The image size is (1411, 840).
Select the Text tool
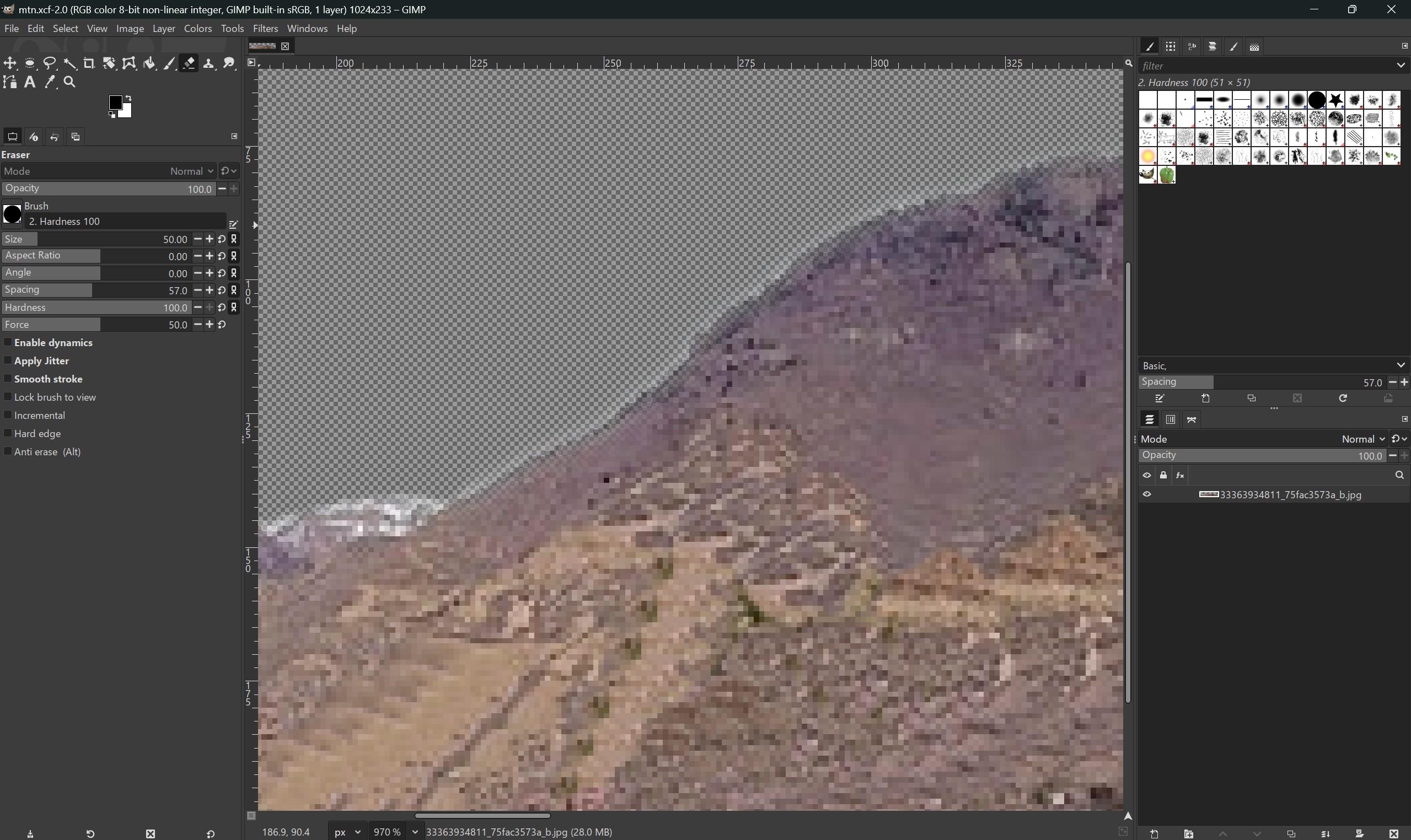coord(30,83)
